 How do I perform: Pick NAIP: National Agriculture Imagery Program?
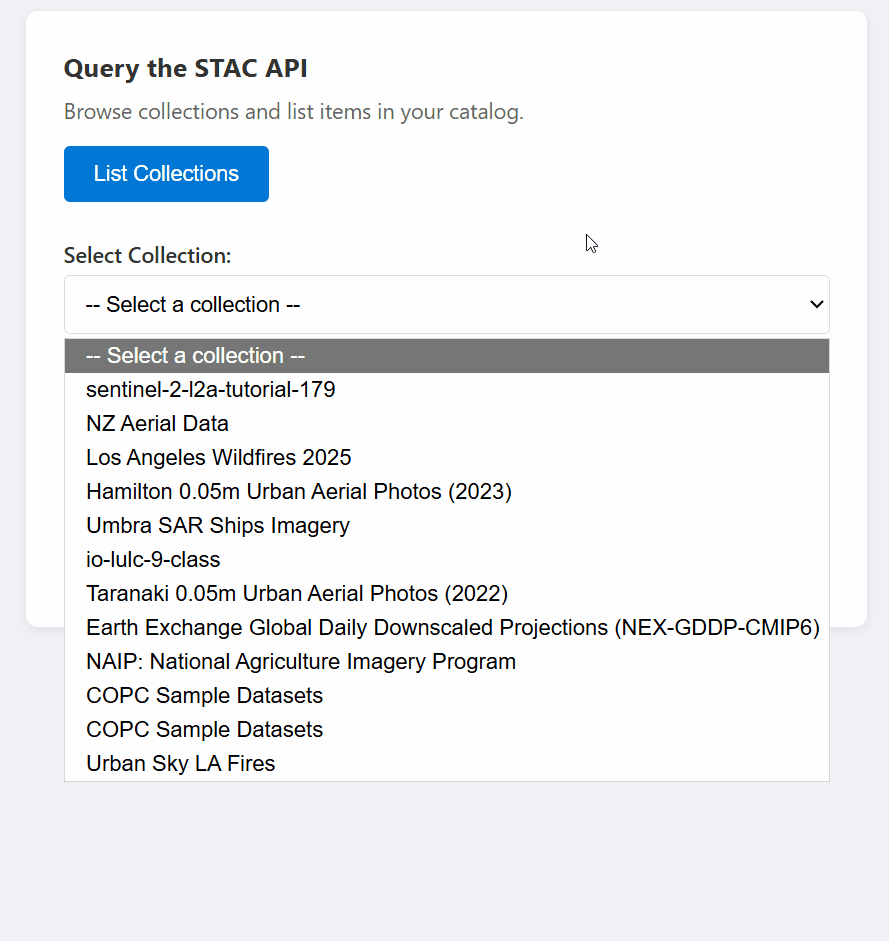click(x=301, y=662)
